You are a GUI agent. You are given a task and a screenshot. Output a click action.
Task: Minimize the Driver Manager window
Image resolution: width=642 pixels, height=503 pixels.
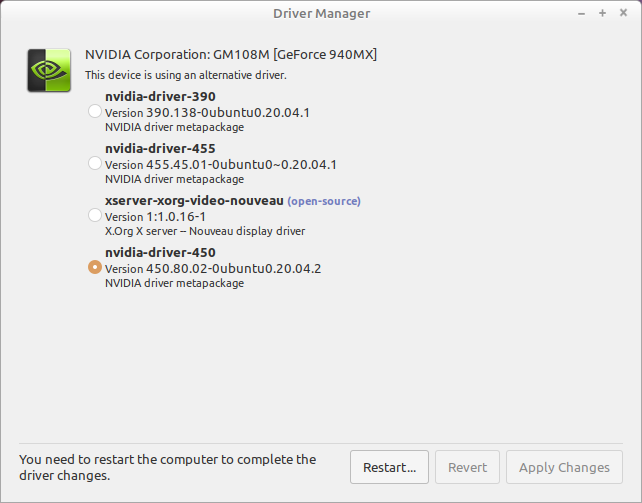point(581,14)
